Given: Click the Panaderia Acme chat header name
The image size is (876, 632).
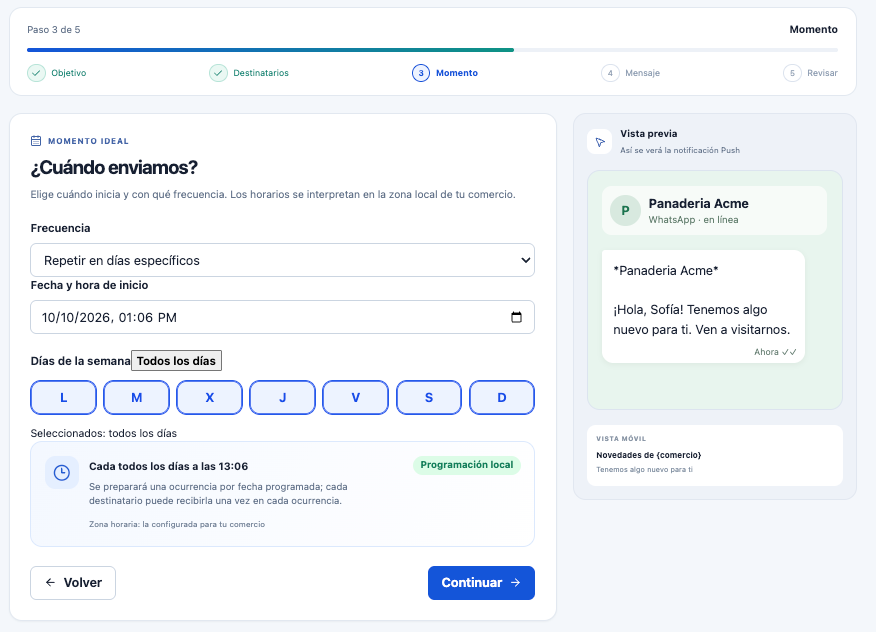Looking at the screenshot, I should coord(698,203).
